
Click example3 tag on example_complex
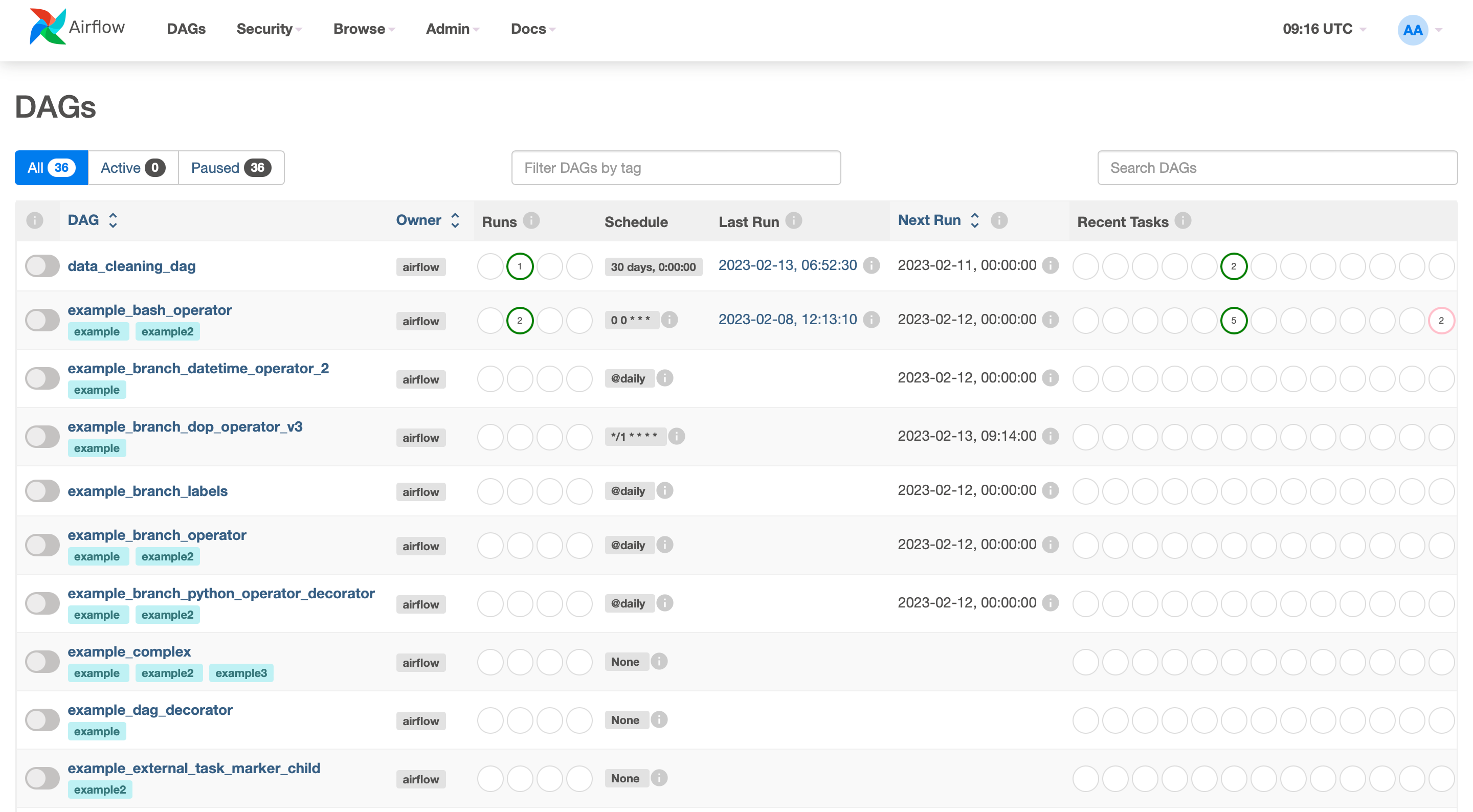pyautogui.click(x=241, y=673)
